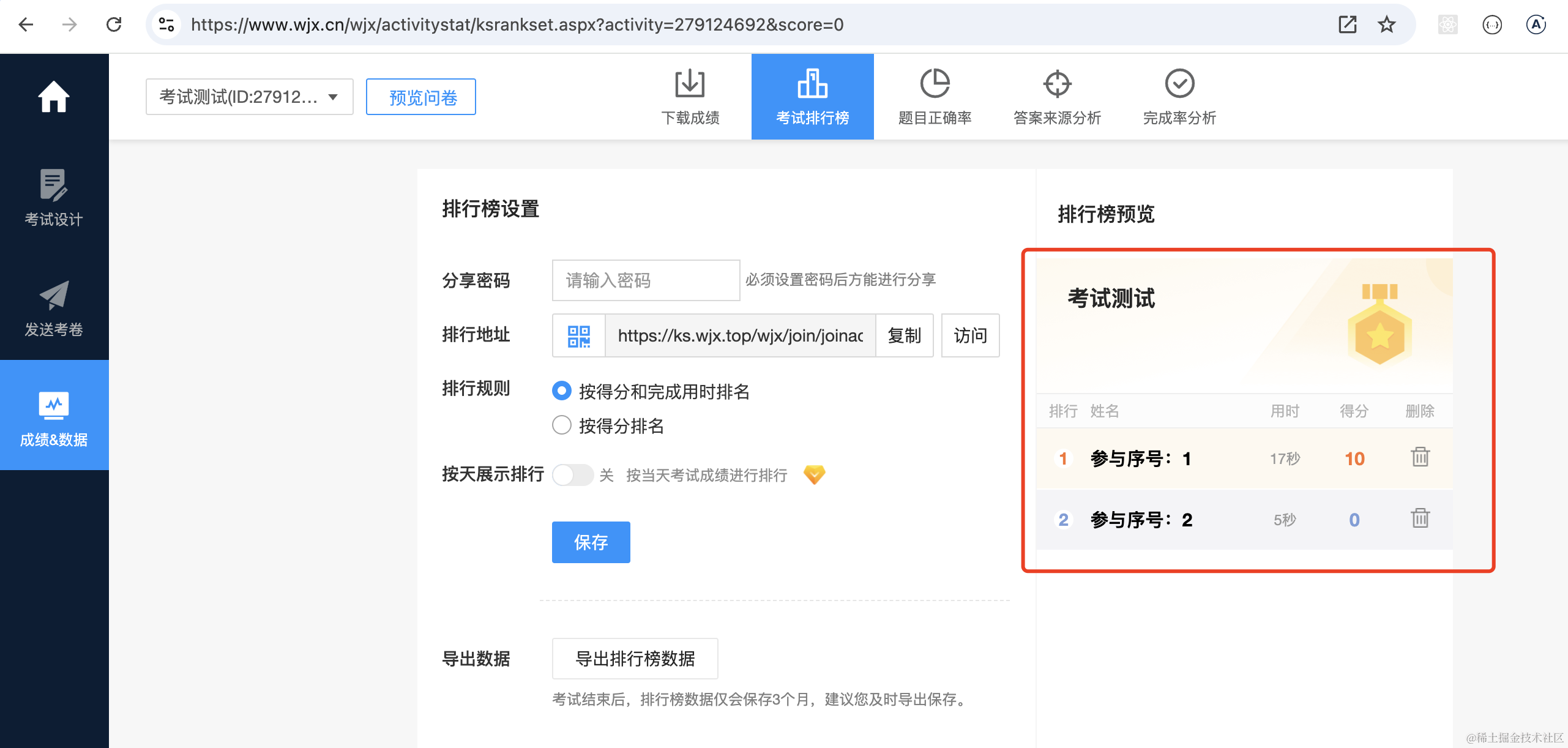
Task: Switch to 下载成绩 tab
Action: click(690, 97)
